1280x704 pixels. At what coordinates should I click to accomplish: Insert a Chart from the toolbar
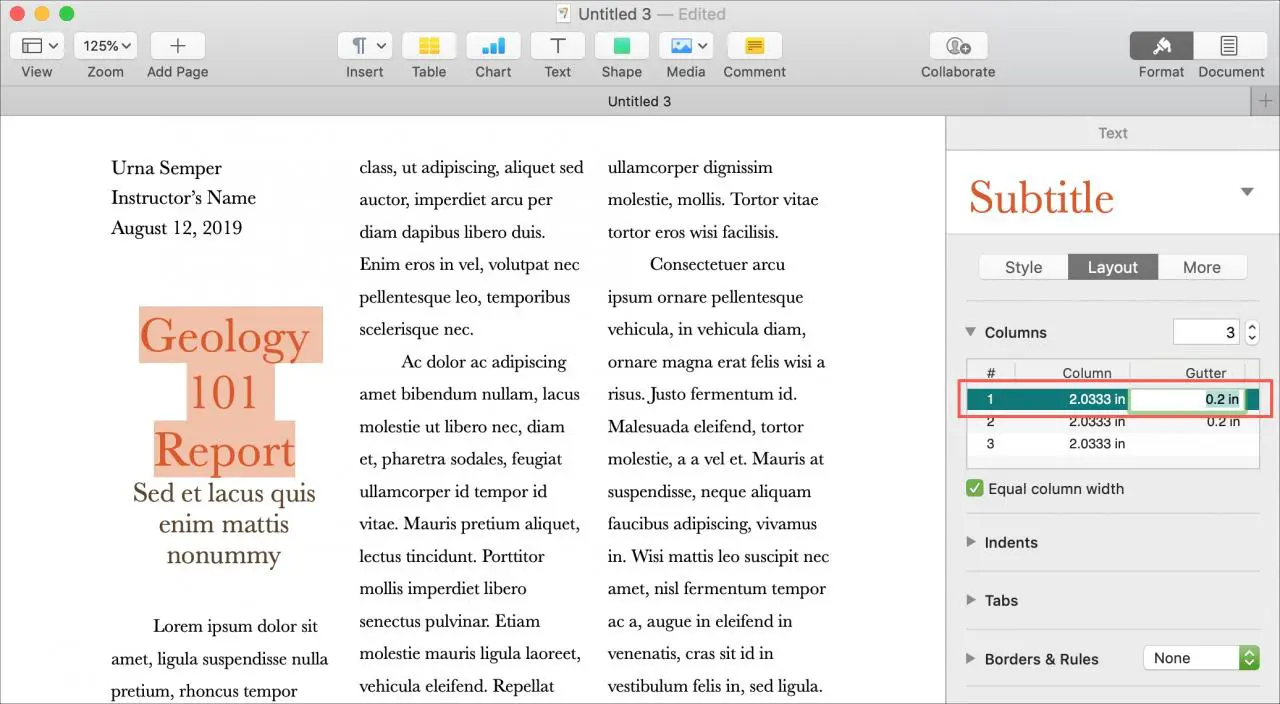(x=493, y=46)
